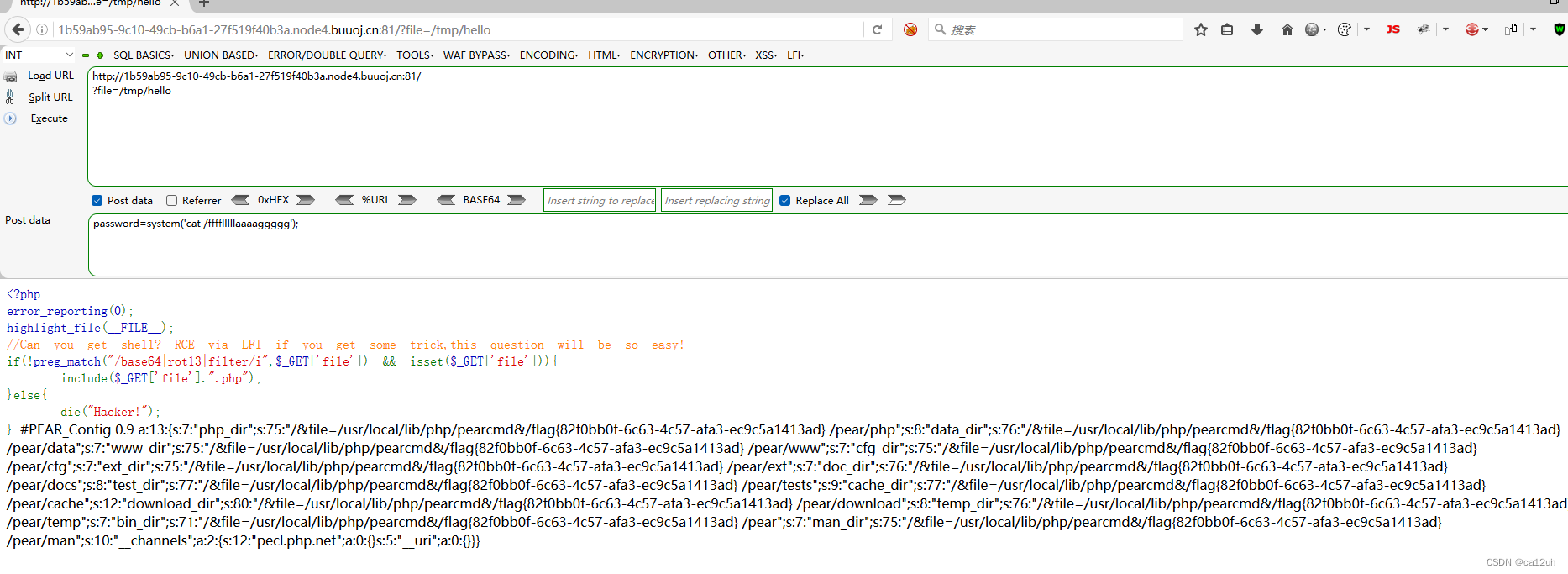The height and width of the screenshot is (574, 1568).
Task: Click the Split URL scissors icon
Action: (10, 97)
